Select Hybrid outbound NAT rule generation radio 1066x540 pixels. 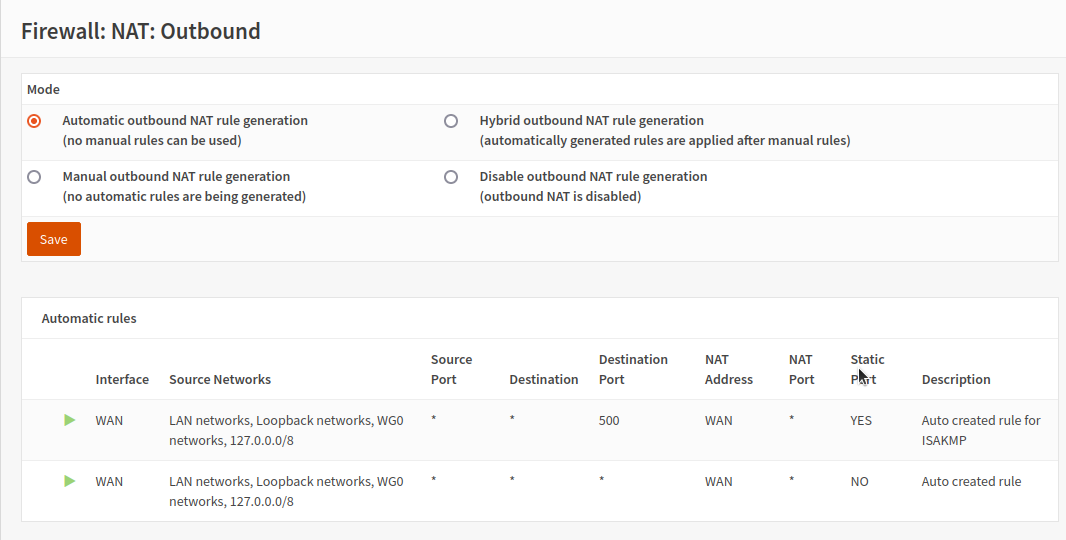pyautogui.click(x=451, y=121)
